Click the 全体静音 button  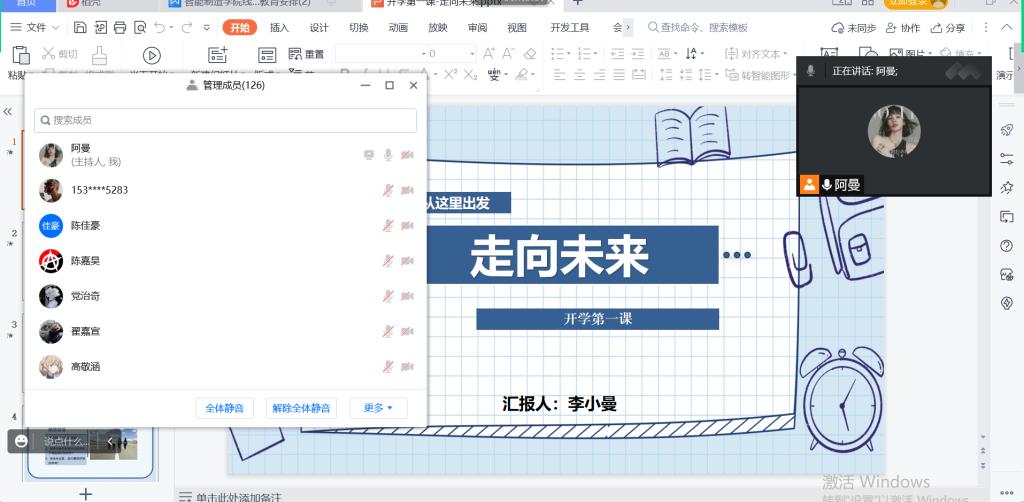coord(225,408)
